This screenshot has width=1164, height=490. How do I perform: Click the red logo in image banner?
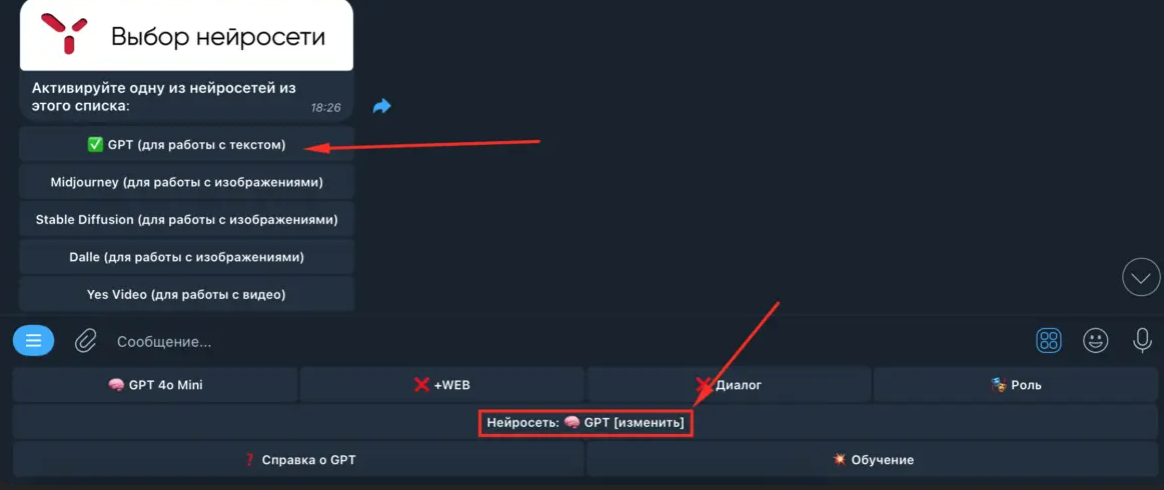[x=64, y=33]
